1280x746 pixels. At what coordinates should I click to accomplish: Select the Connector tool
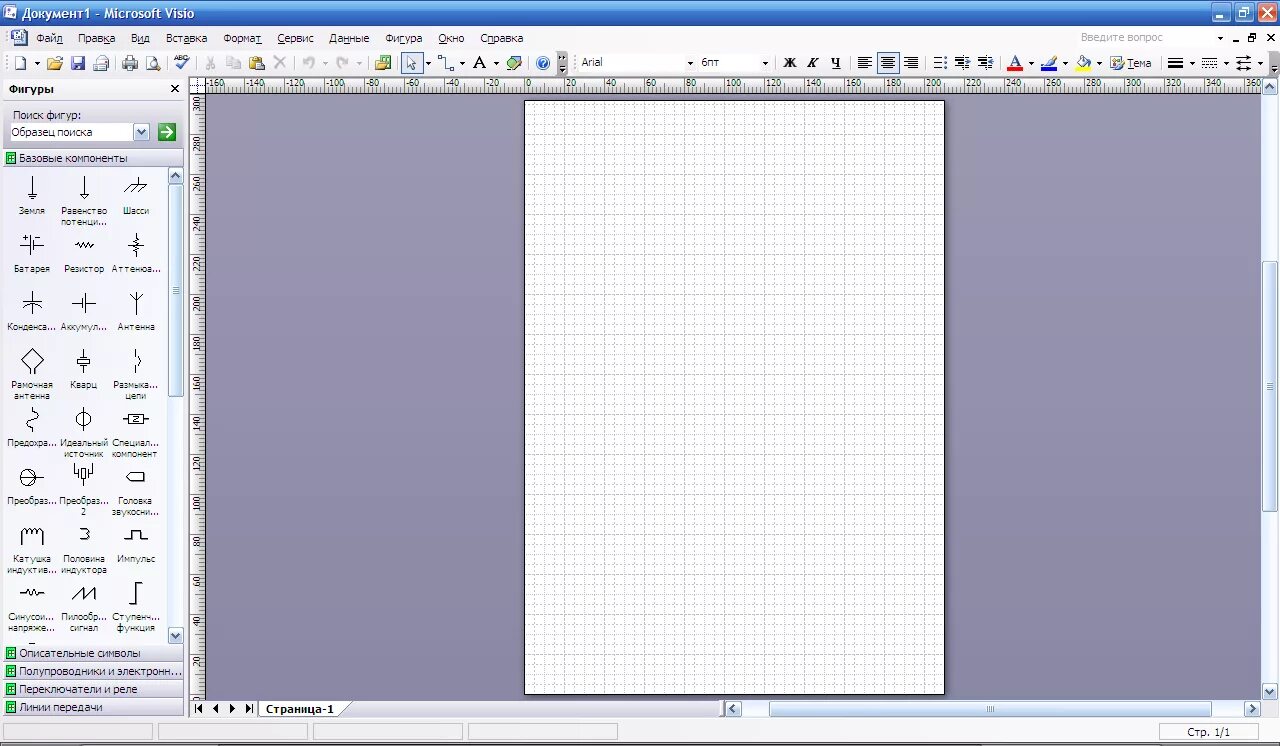click(x=446, y=63)
